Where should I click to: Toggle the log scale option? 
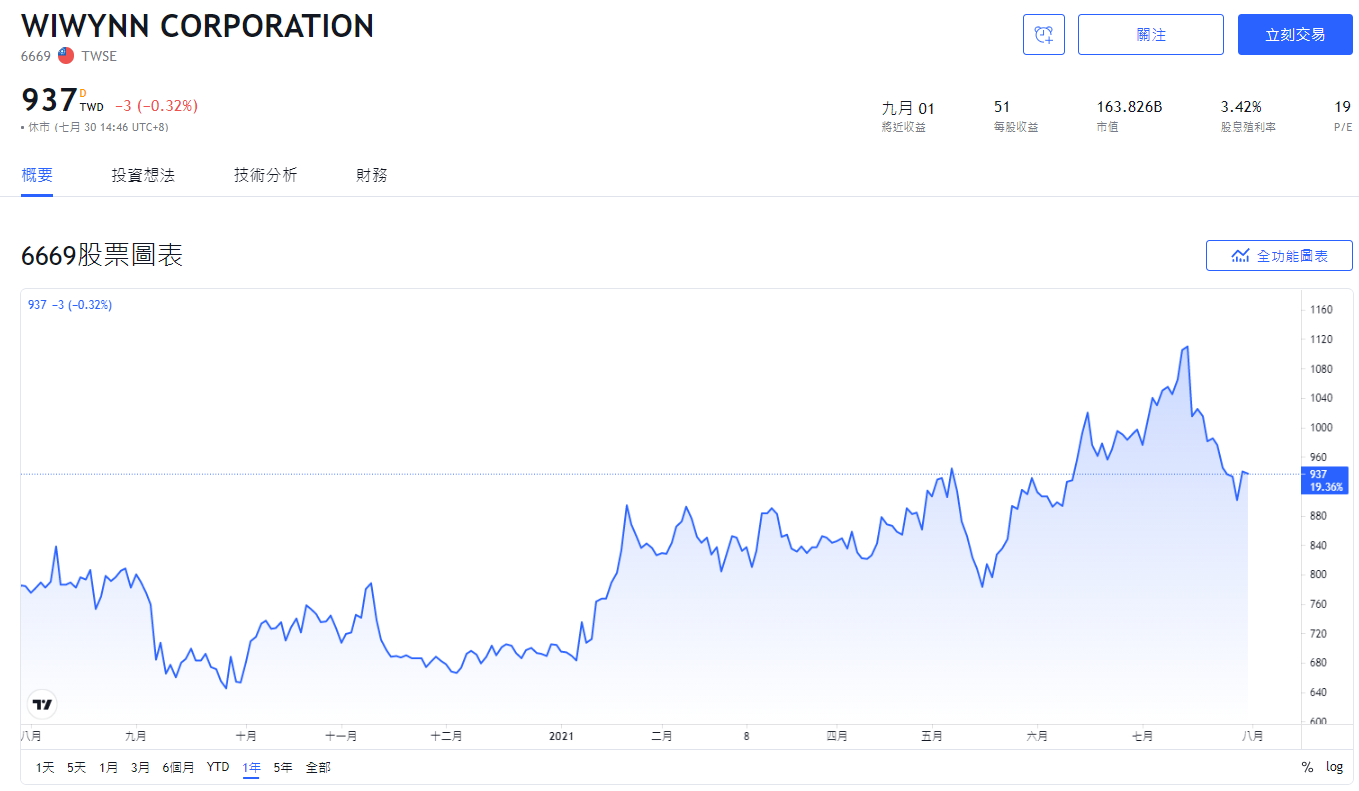pos(1334,768)
